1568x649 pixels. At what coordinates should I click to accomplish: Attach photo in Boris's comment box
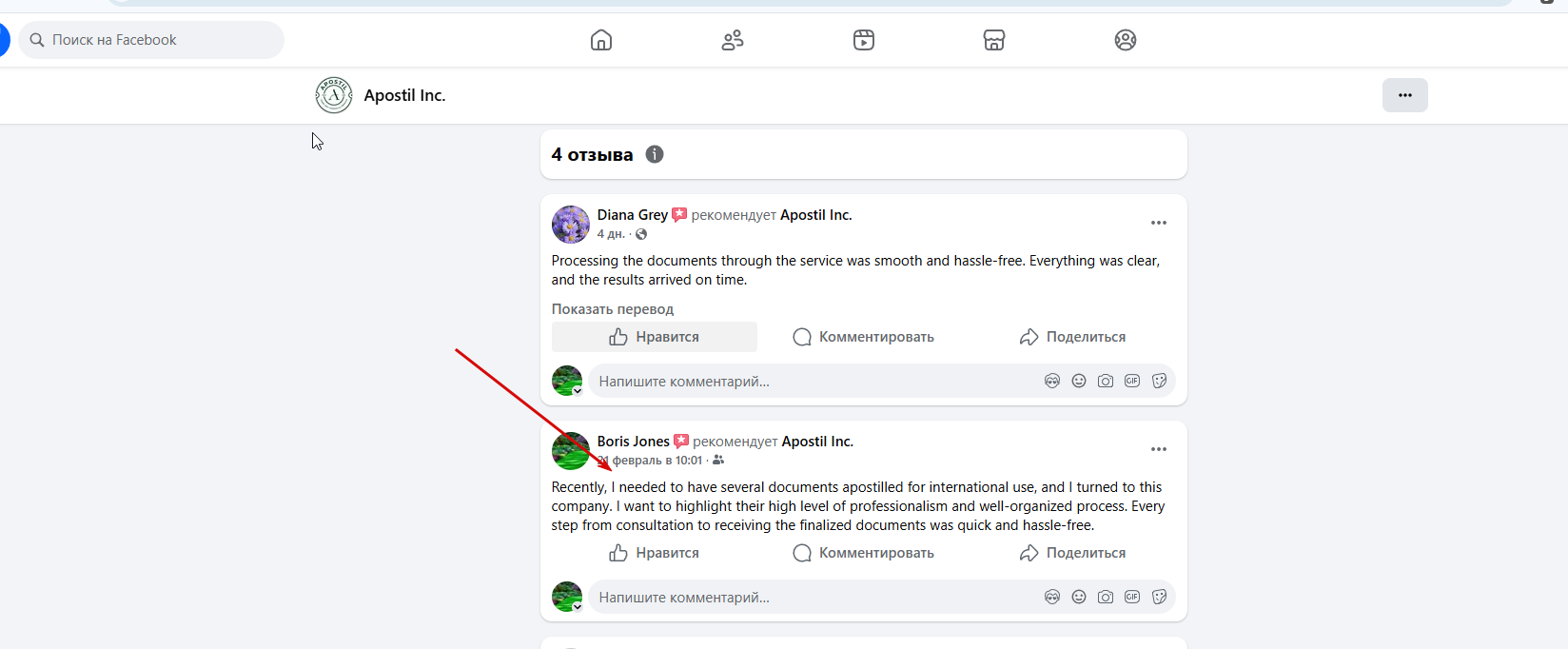click(1106, 597)
